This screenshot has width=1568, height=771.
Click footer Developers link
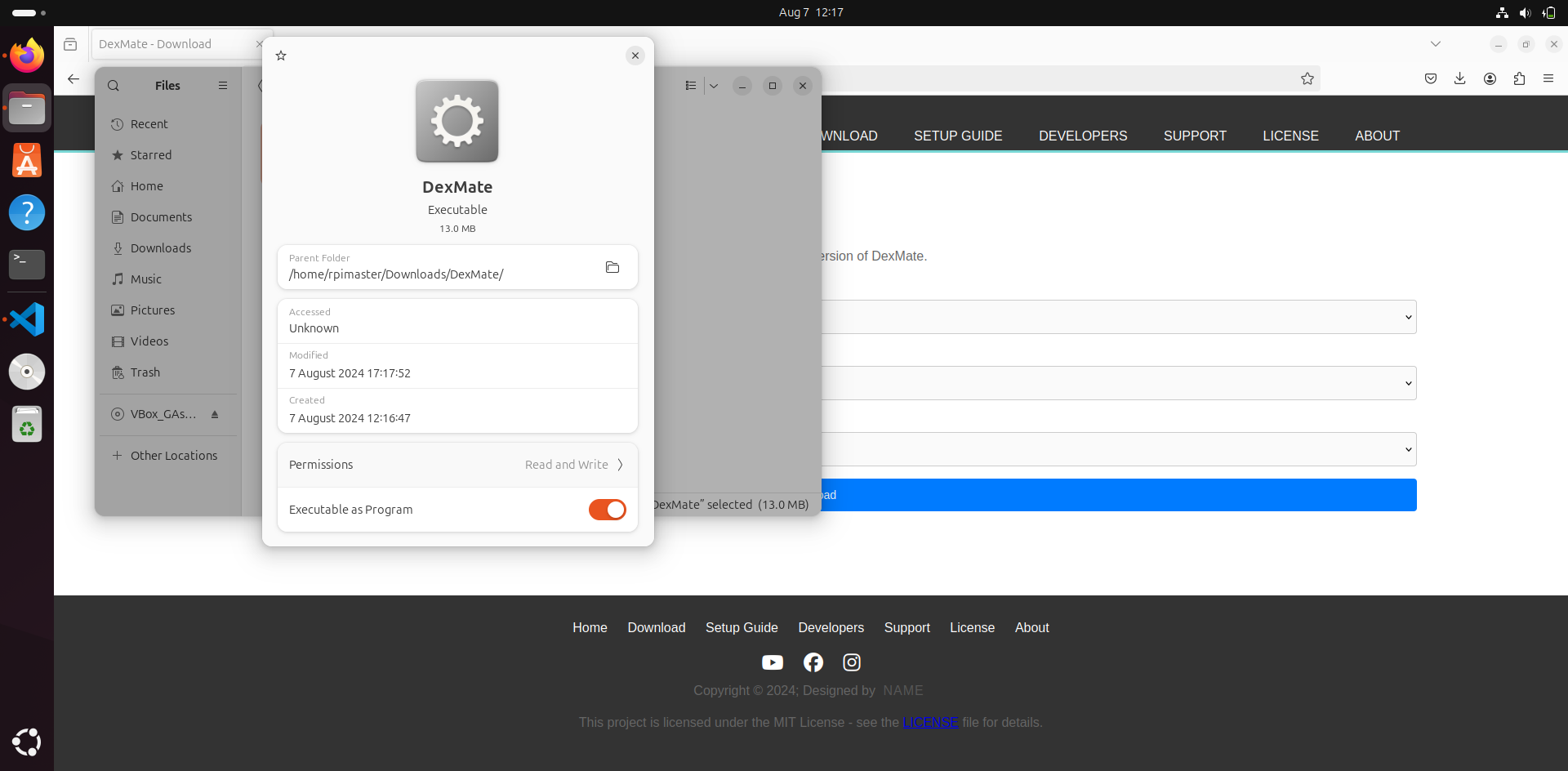[831, 627]
